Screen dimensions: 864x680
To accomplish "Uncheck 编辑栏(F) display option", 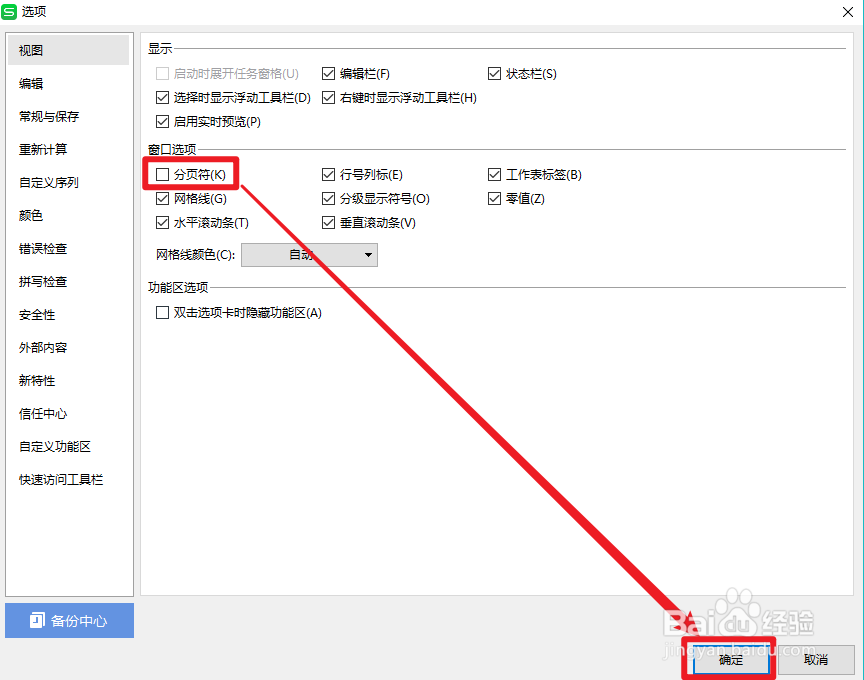I will (328, 73).
